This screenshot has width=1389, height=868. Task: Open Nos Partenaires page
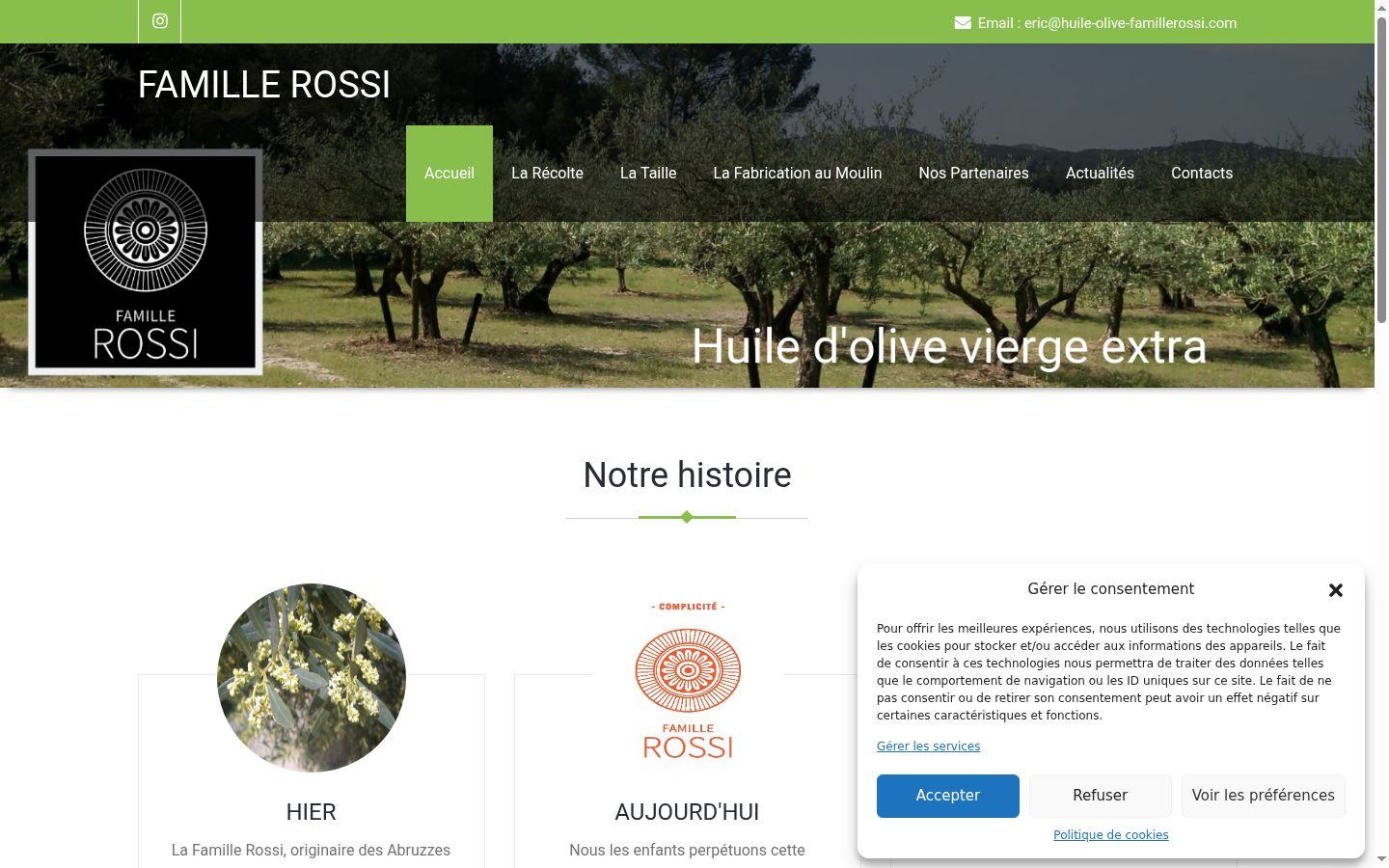(x=974, y=174)
